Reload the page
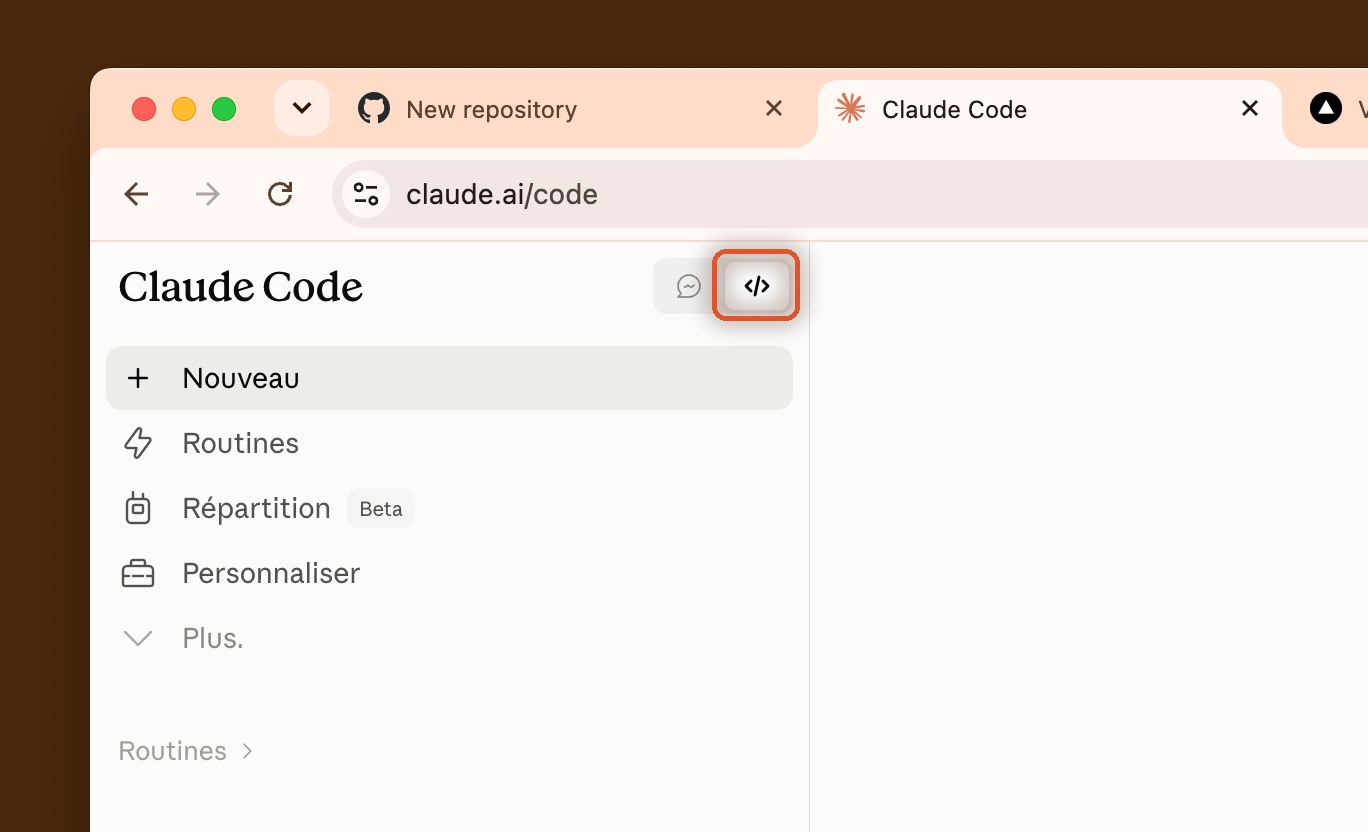This screenshot has width=1368, height=832. 280,194
